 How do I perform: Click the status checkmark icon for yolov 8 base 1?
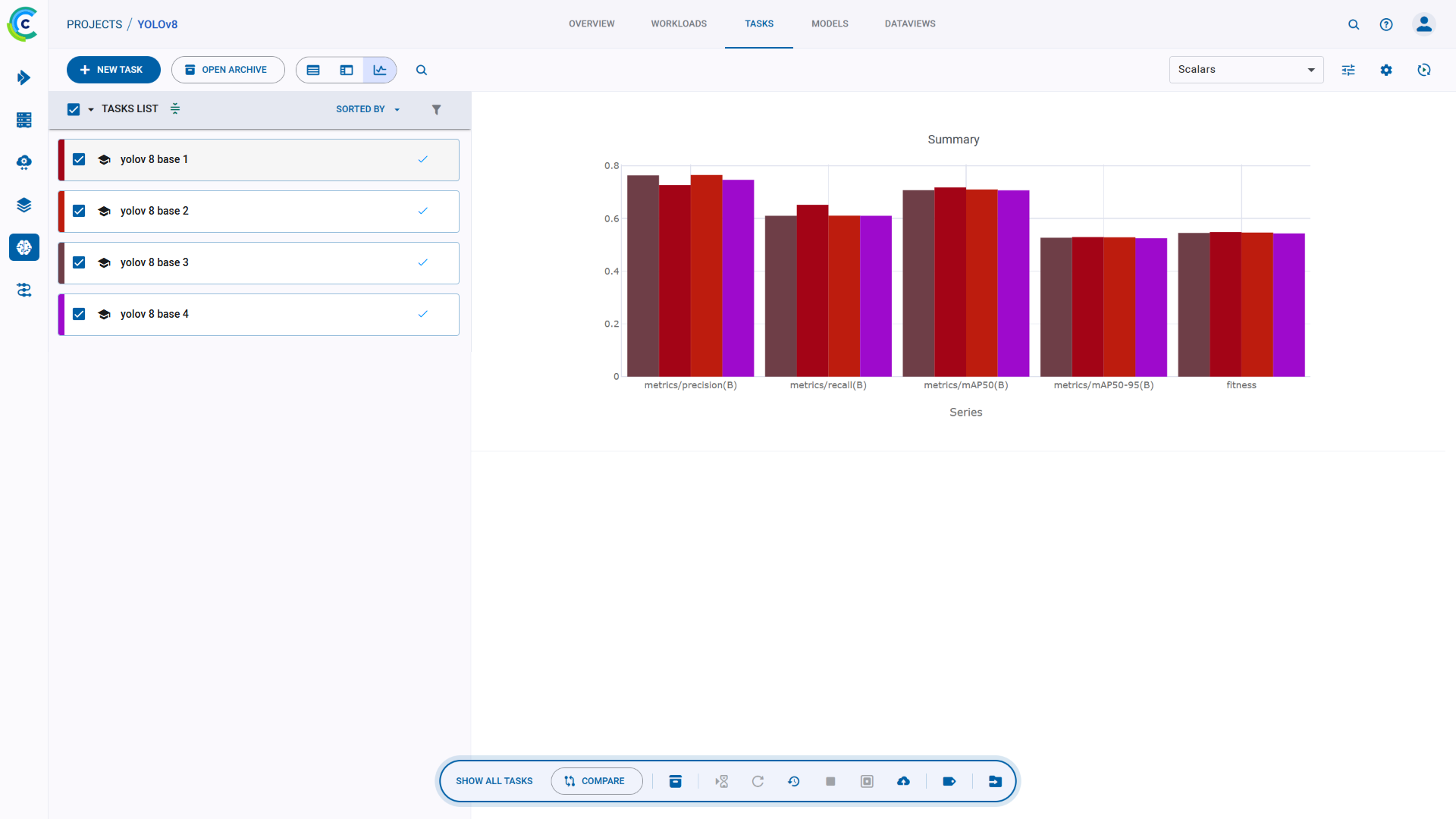click(422, 159)
